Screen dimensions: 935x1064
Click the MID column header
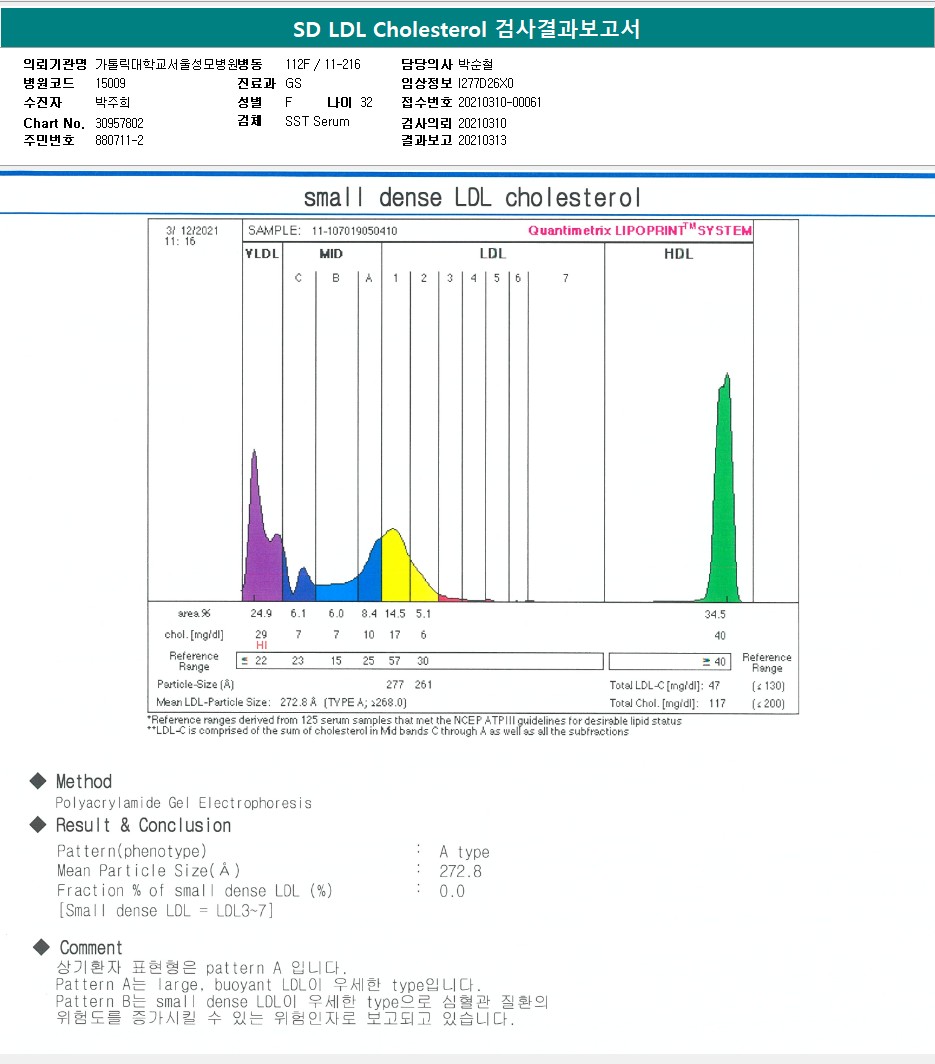pos(331,254)
